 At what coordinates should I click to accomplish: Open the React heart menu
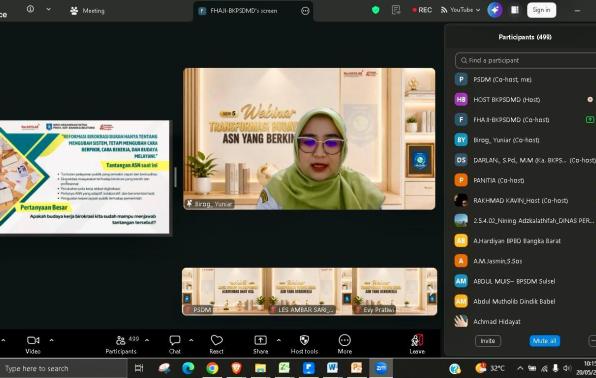pos(216,345)
